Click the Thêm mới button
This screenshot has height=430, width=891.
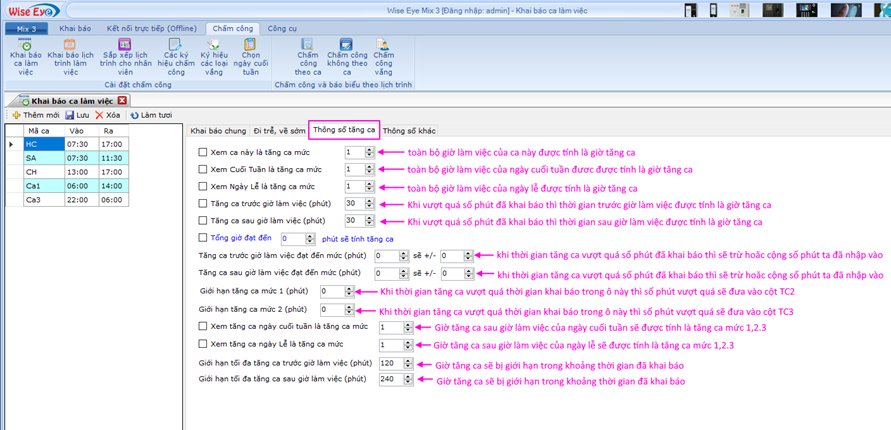pos(35,115)
